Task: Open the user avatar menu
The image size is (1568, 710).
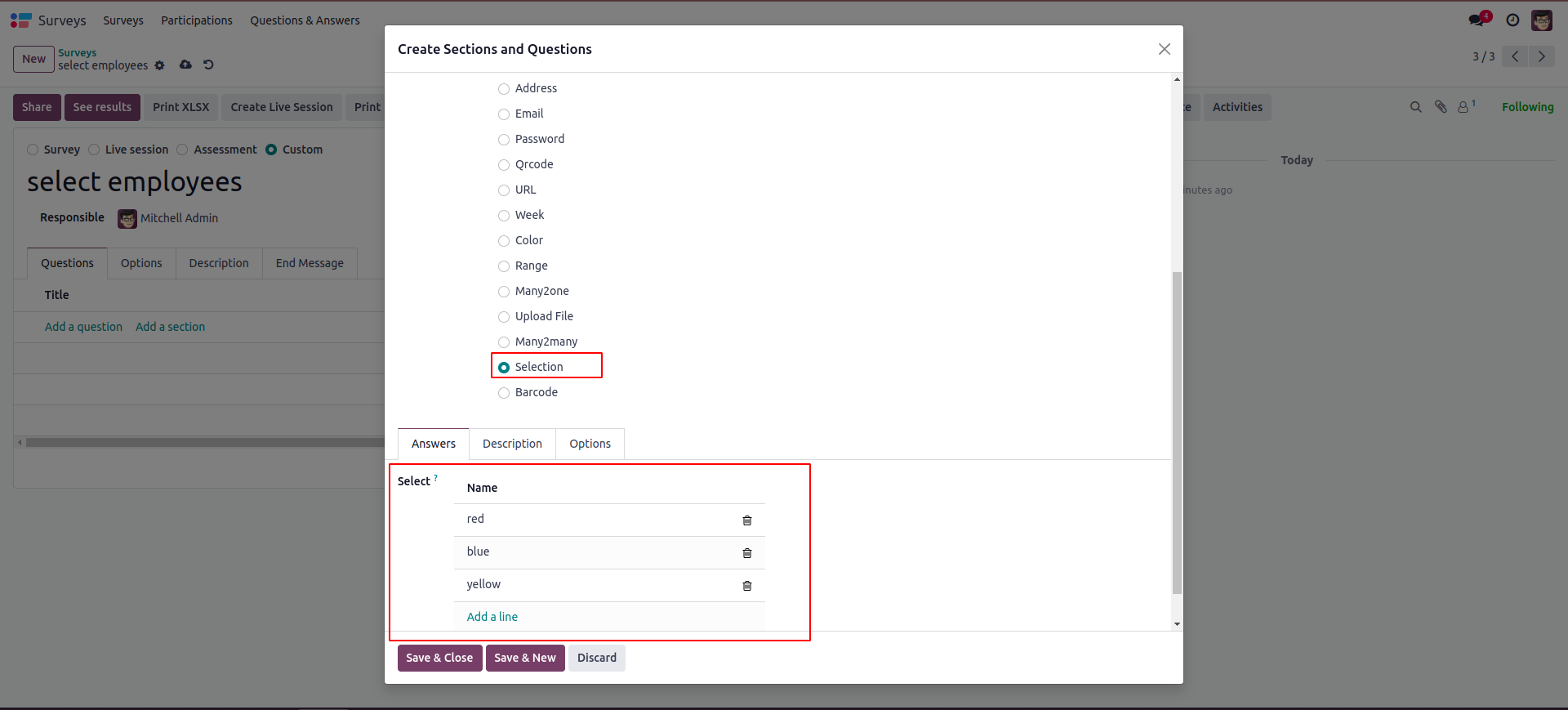Action: coord(1542,20)
